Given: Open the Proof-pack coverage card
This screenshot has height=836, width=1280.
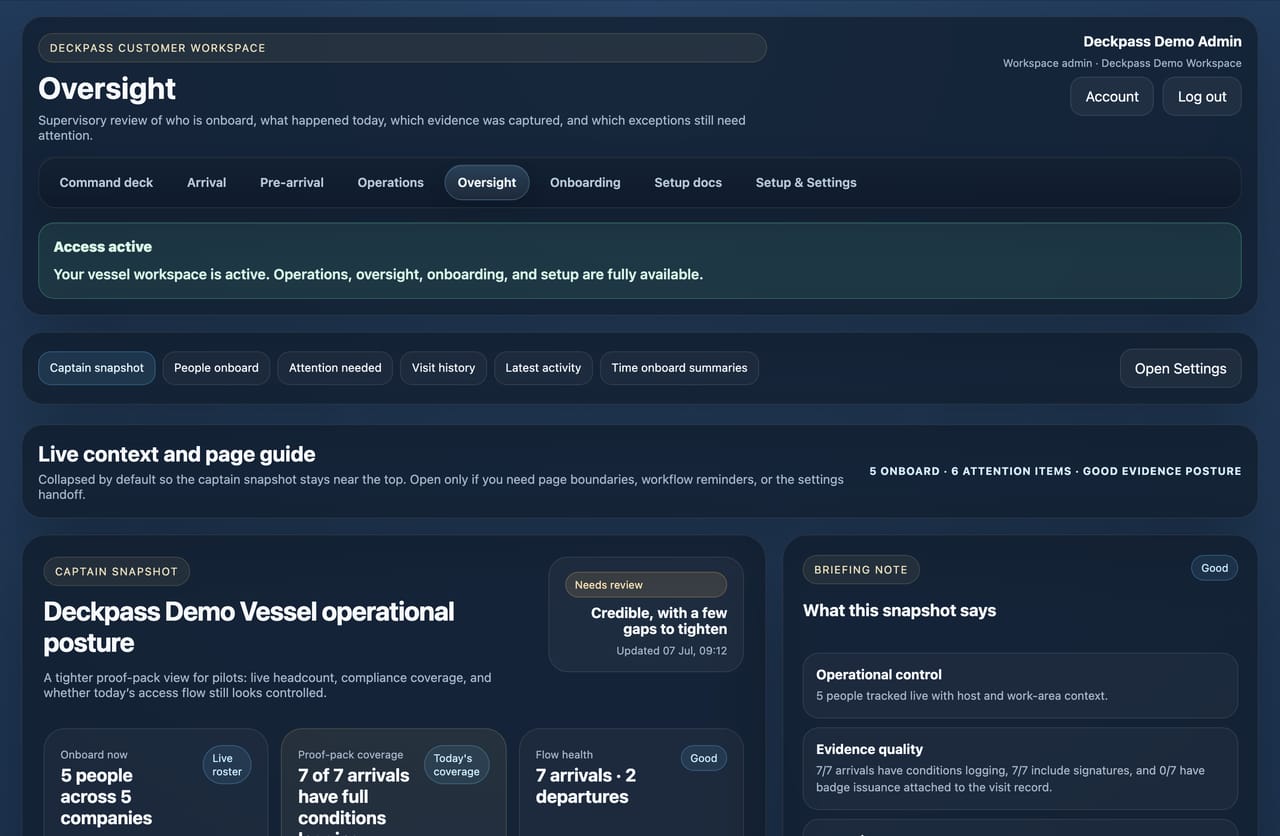Looking at the screenshot, I should (394, 782).
